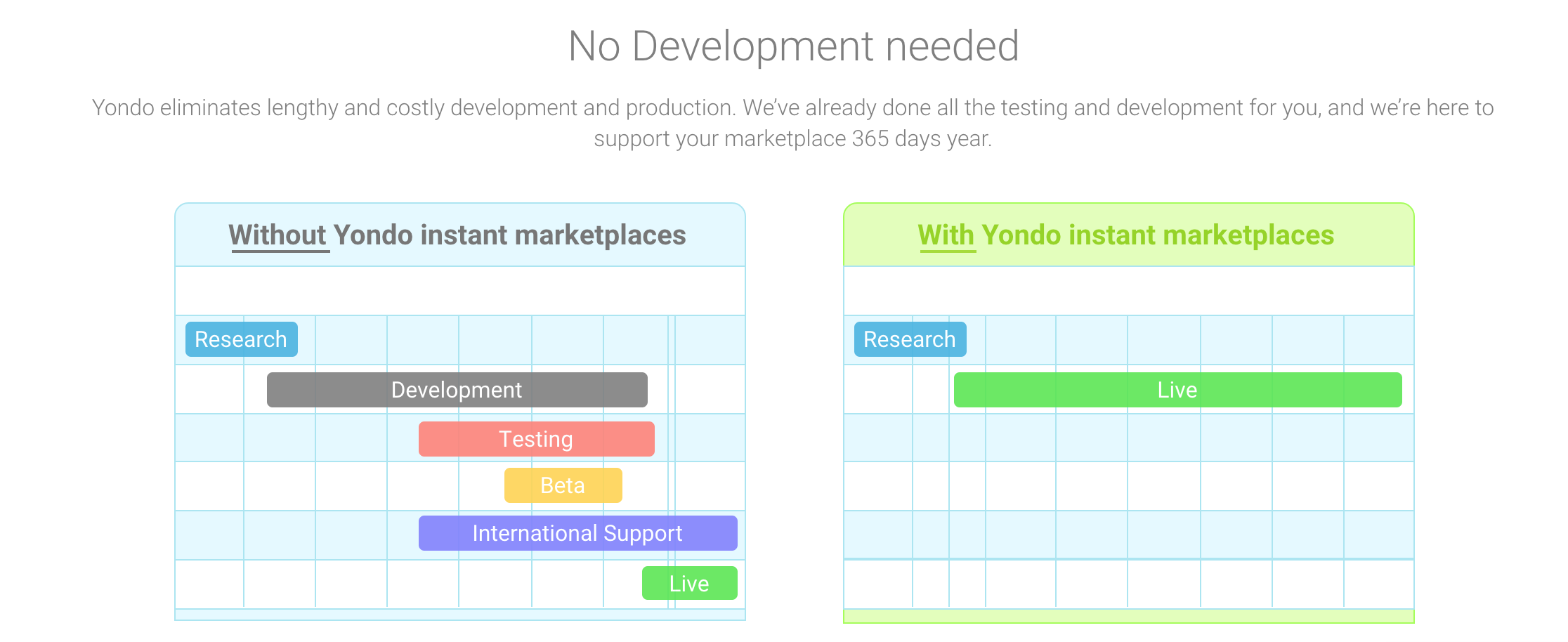Click the green footer strip of With panel

coord(1128,616)
